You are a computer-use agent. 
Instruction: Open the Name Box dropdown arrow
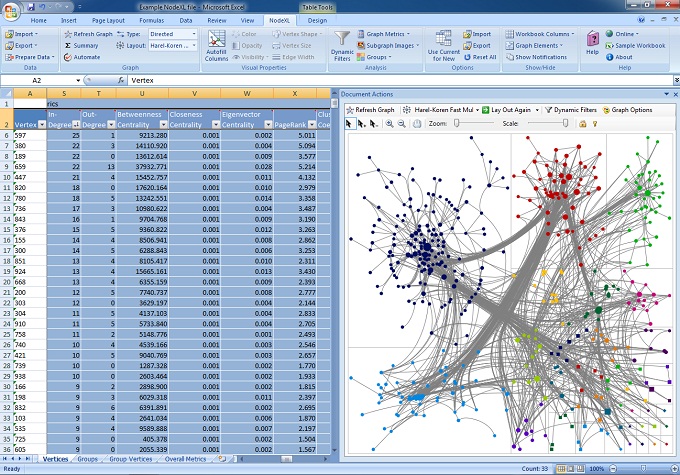78,80
